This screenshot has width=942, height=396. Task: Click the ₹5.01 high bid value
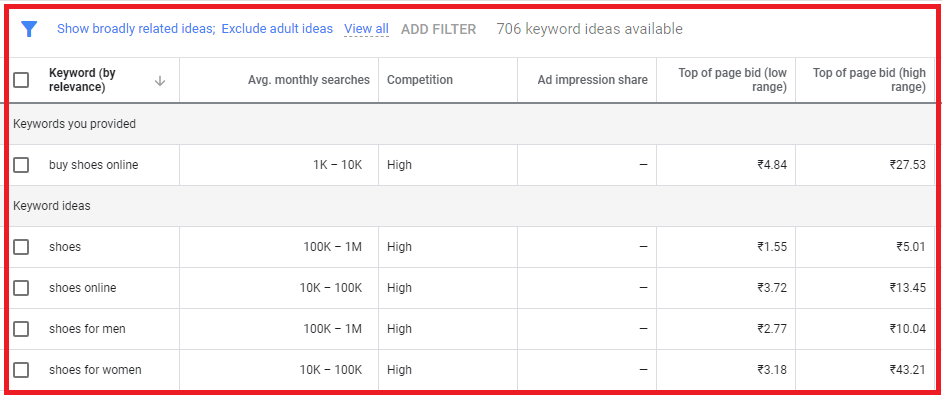click(x=911, y=246)
